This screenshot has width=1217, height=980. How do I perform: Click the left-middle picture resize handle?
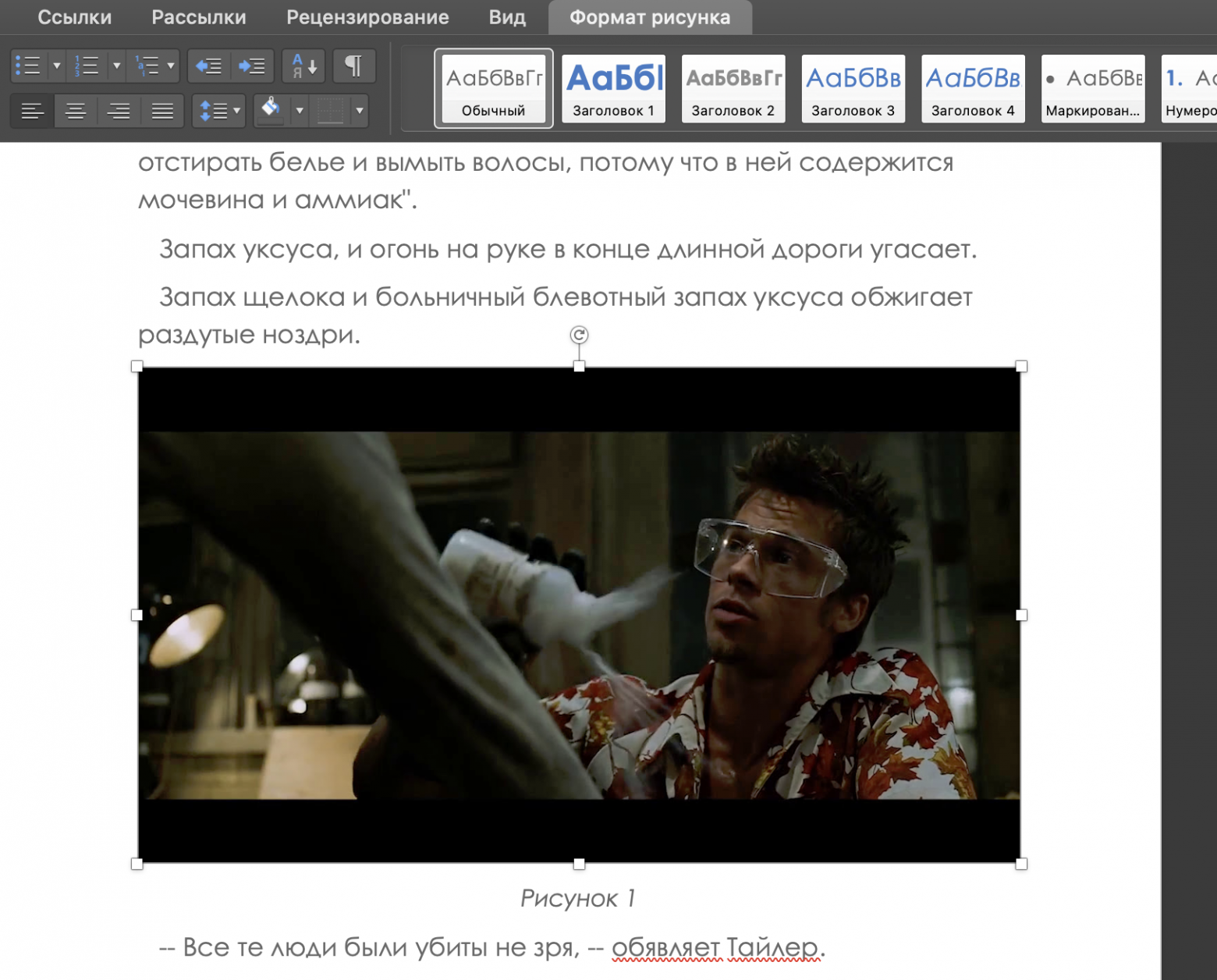pos(137,615)
